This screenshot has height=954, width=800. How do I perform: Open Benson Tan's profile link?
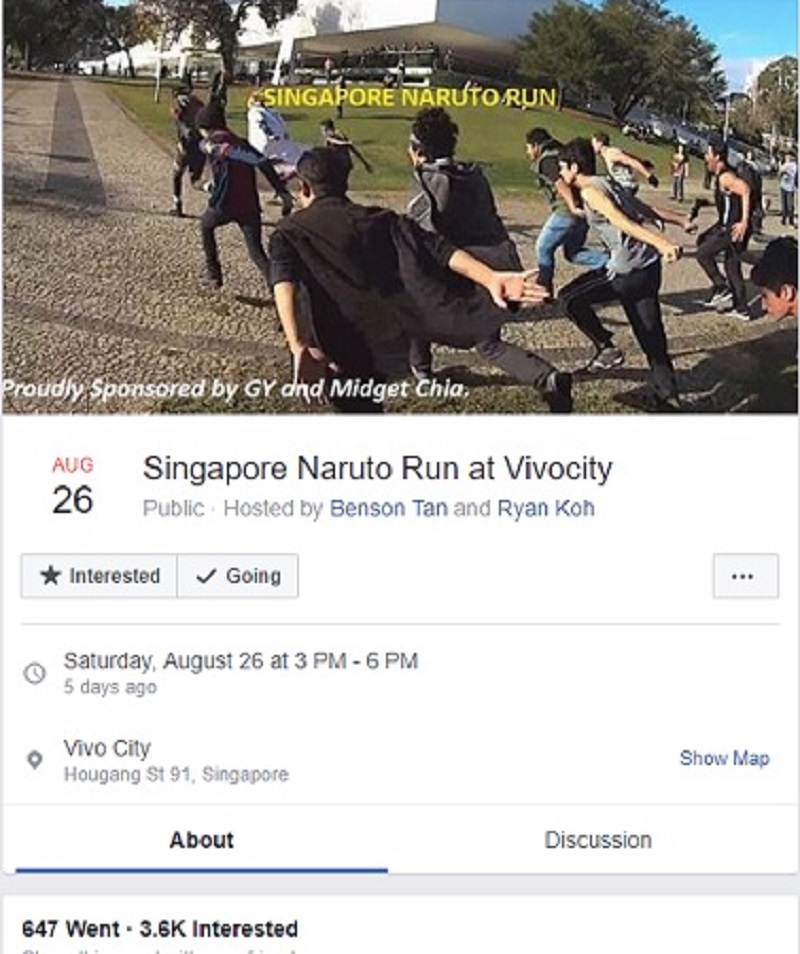(x=388, y=508)
